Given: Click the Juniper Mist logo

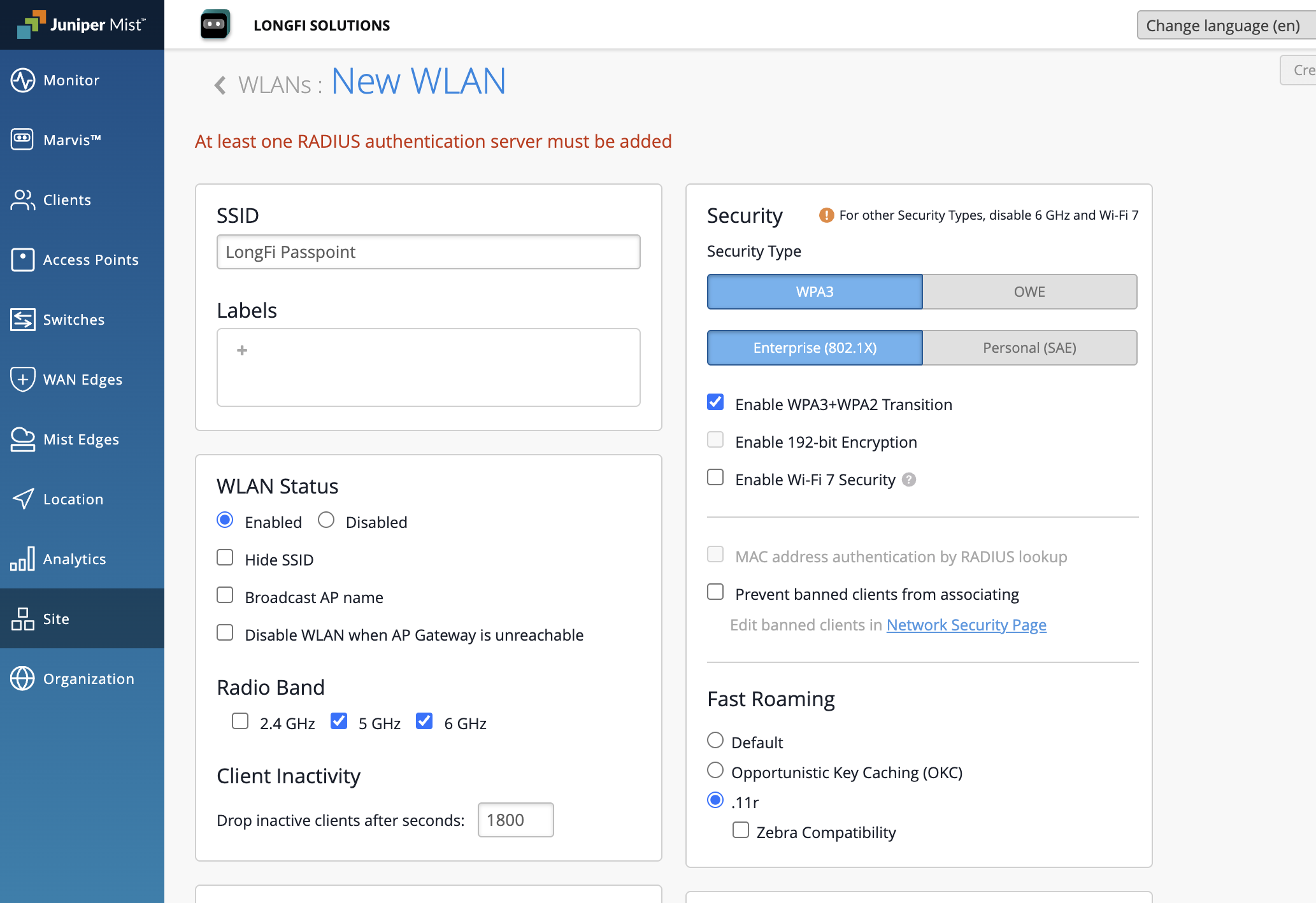Looking at the screenshot, I should click(x=82, y=25).
